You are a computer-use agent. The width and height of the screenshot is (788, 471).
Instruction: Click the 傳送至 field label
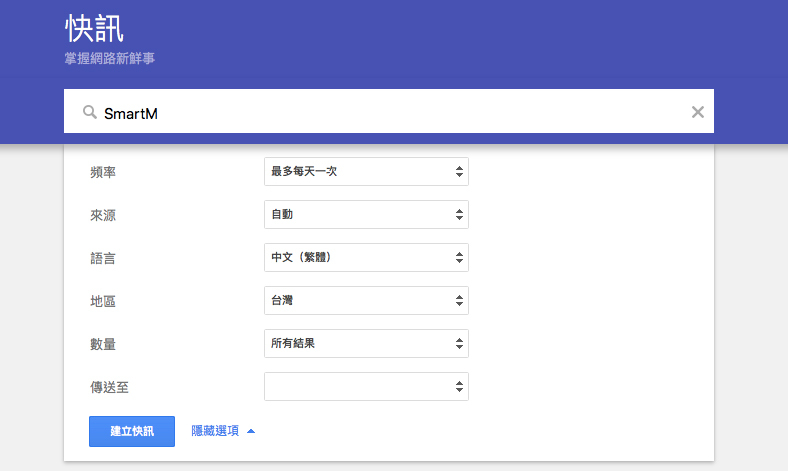pos(109,387)
